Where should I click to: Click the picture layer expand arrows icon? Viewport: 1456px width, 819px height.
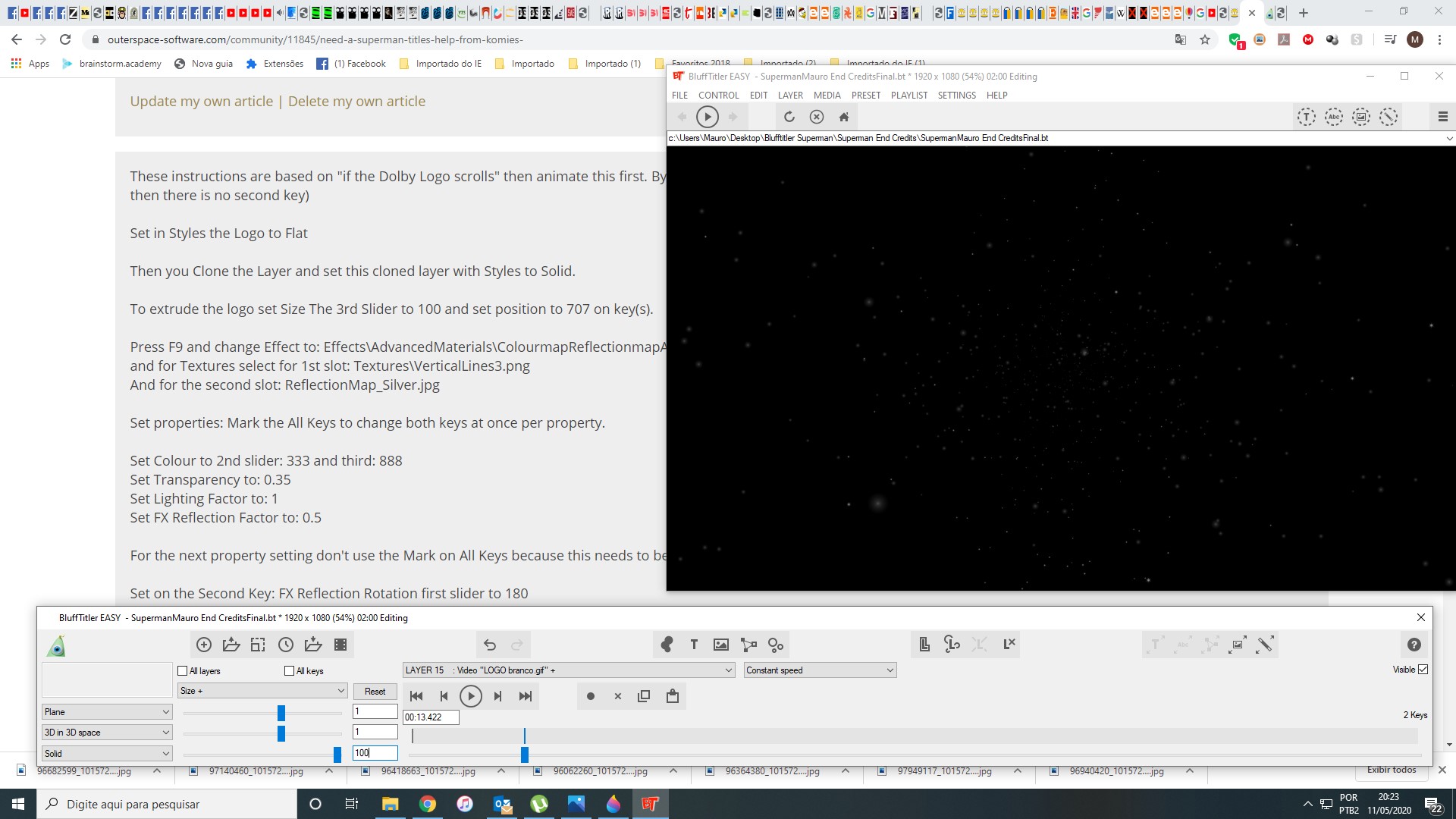click(x=1238, y=645)
